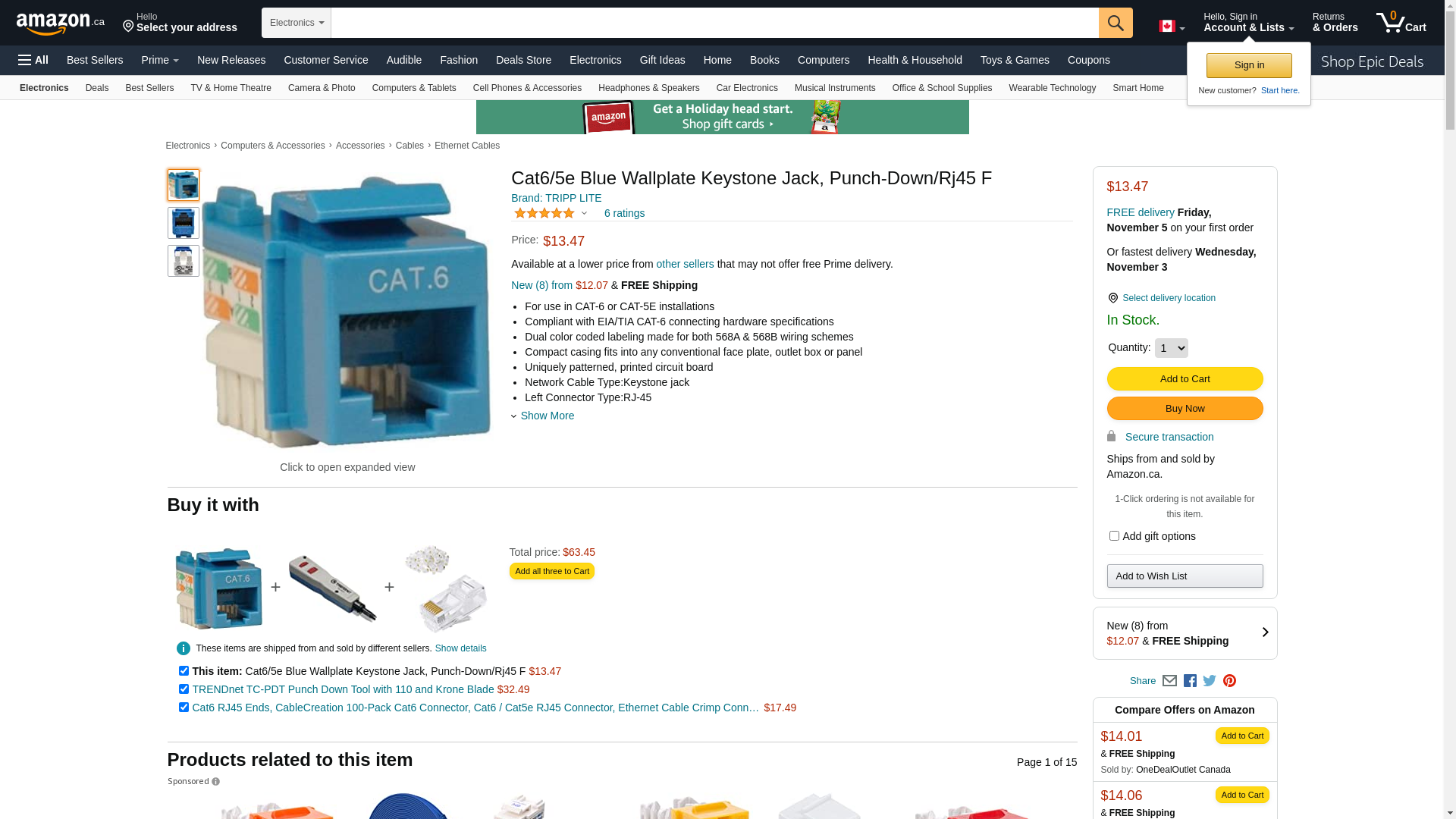Share product on Pinterest icon
The height and width of the screenshot is (819, 1456).
click(1229, 681)
